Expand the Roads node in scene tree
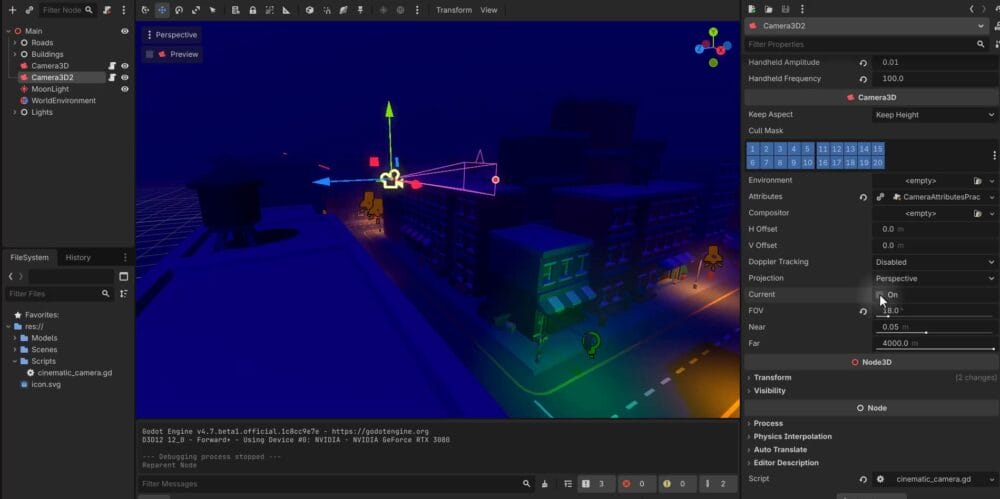The height and width of the screenshot is (499, 1000). (x=15, y=43)
